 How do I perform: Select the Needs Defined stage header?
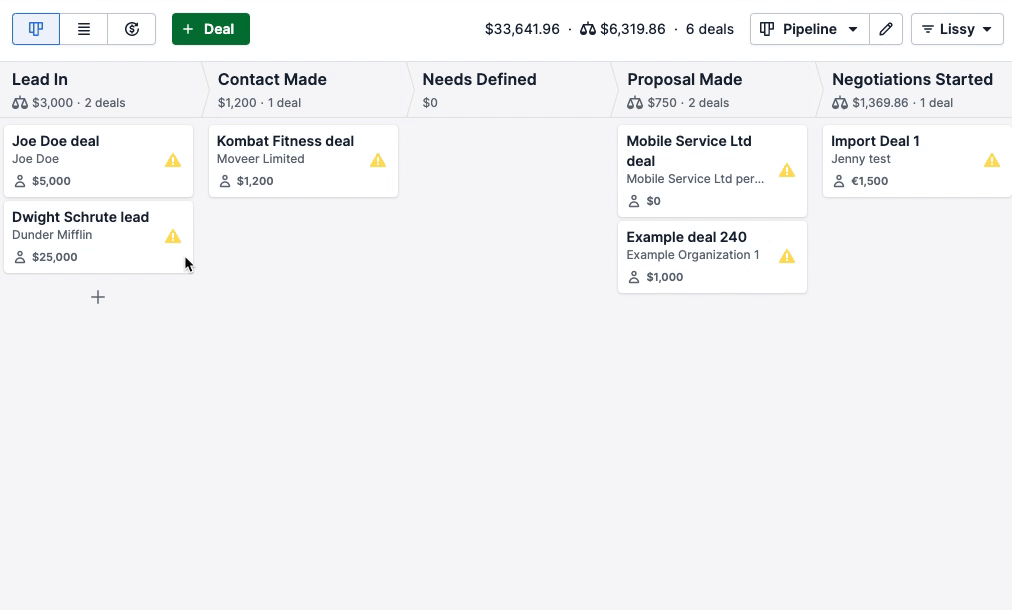(510, 90)
